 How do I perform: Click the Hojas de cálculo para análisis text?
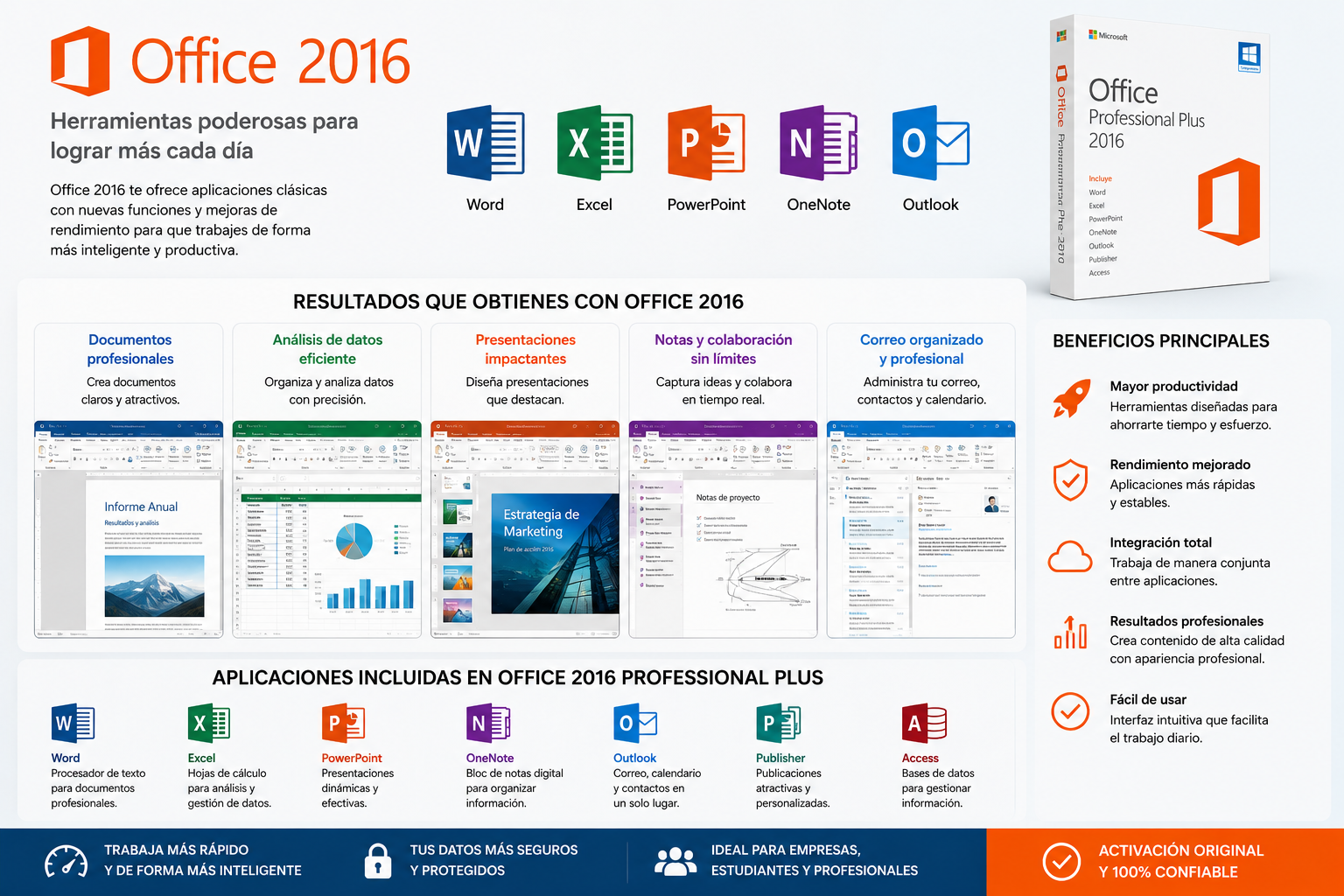[229, 788]
